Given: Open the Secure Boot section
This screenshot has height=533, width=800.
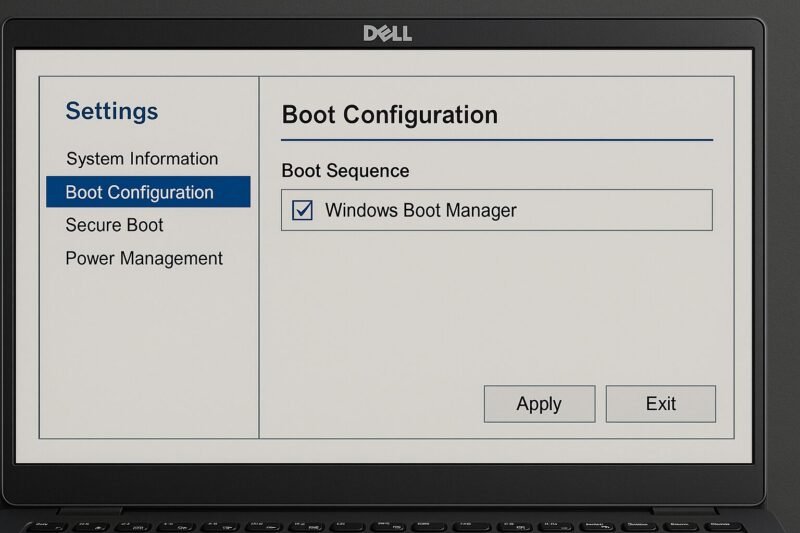Looking at the screenshot, I should (x=114, y=225).
